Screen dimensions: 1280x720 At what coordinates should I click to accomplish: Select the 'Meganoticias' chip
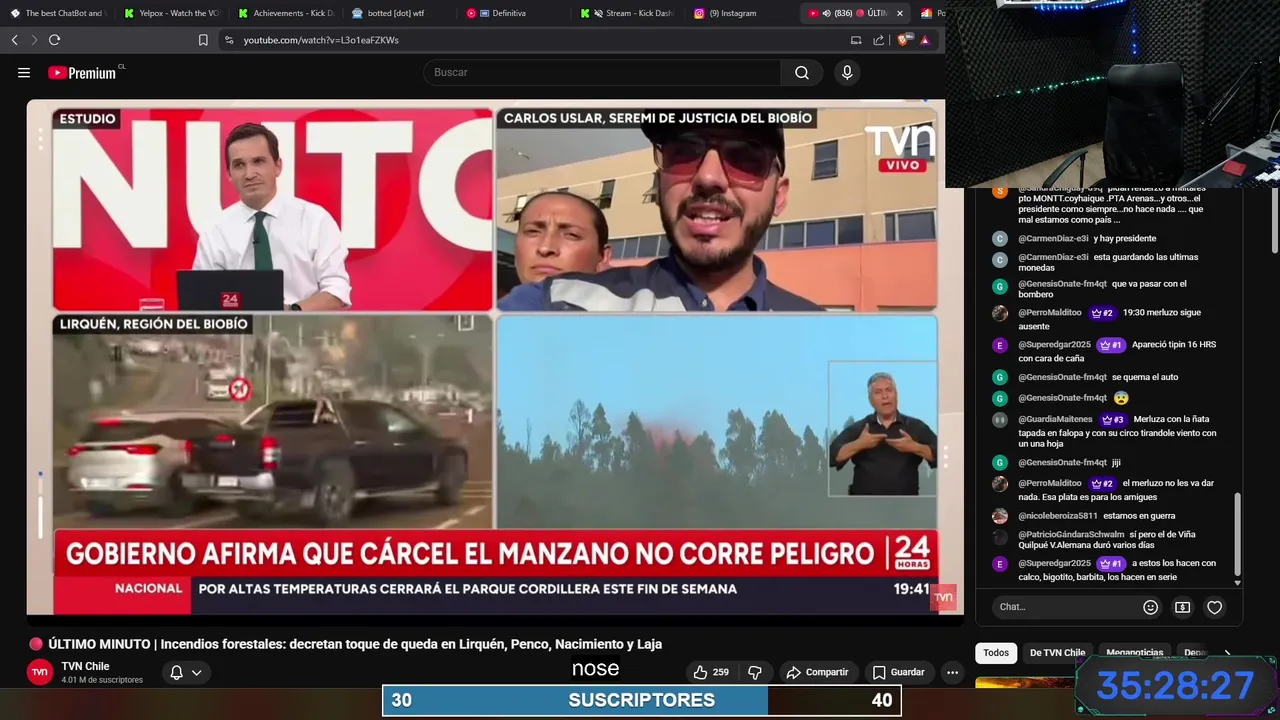coord(1134,653)
